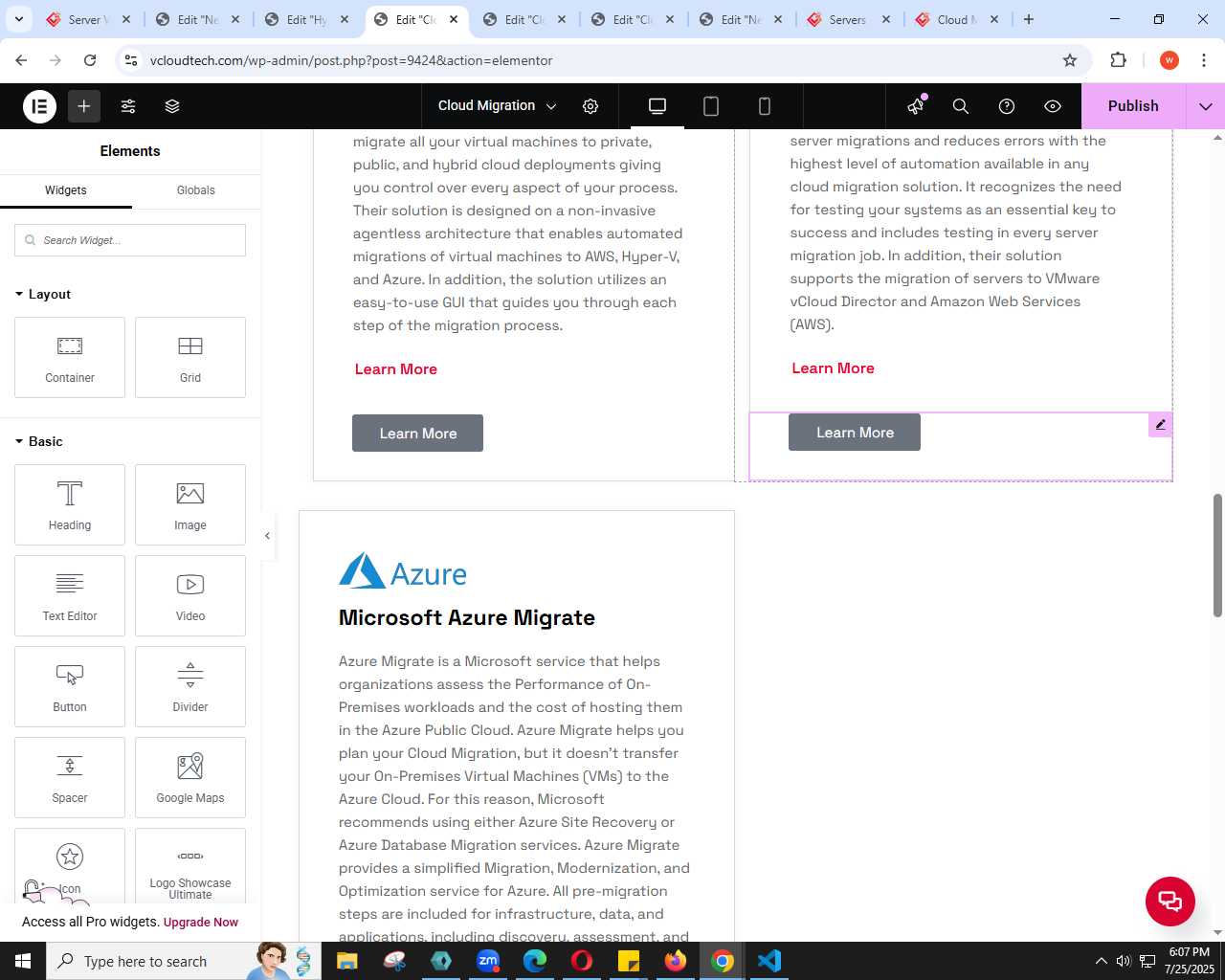This screenshot has height=980, width=1225.
Task: Open Zoom from the taskbar
Action: coord(488,961)
